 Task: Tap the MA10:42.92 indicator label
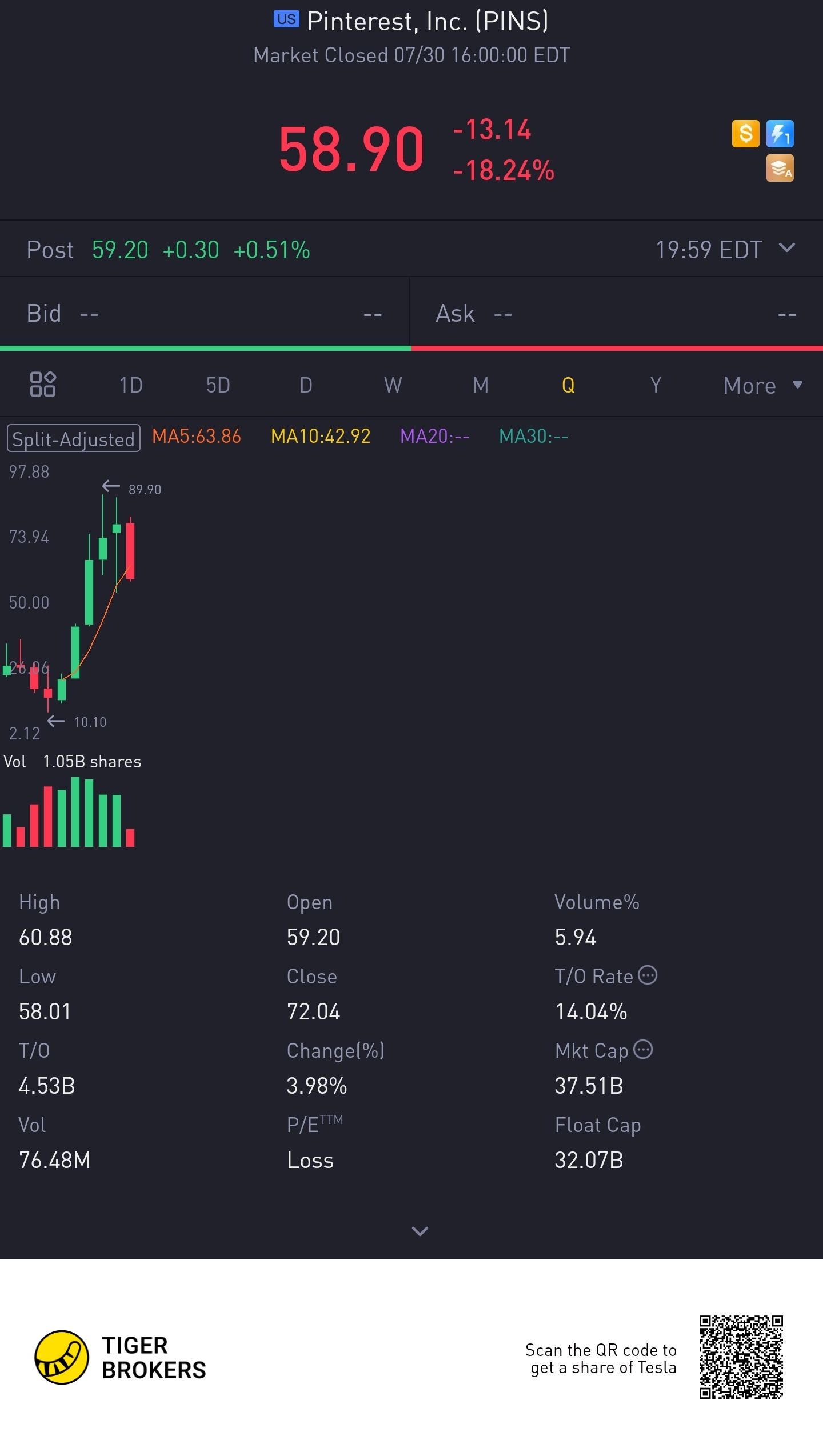coord(321,437)
